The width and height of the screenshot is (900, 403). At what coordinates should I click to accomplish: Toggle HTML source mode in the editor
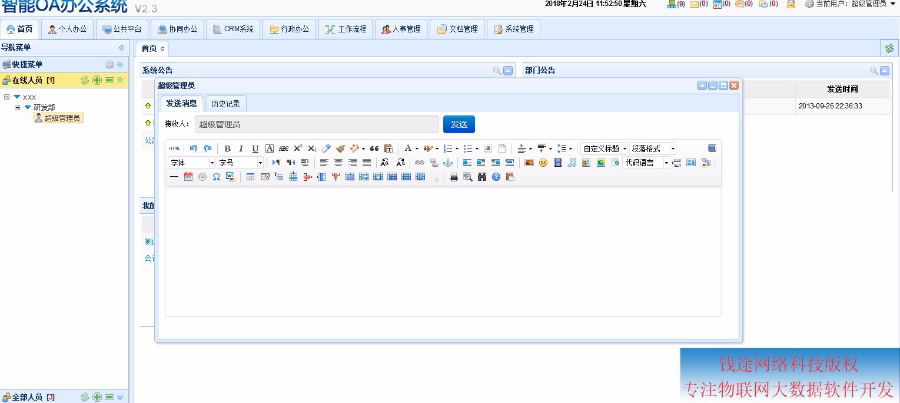[174, 148]
